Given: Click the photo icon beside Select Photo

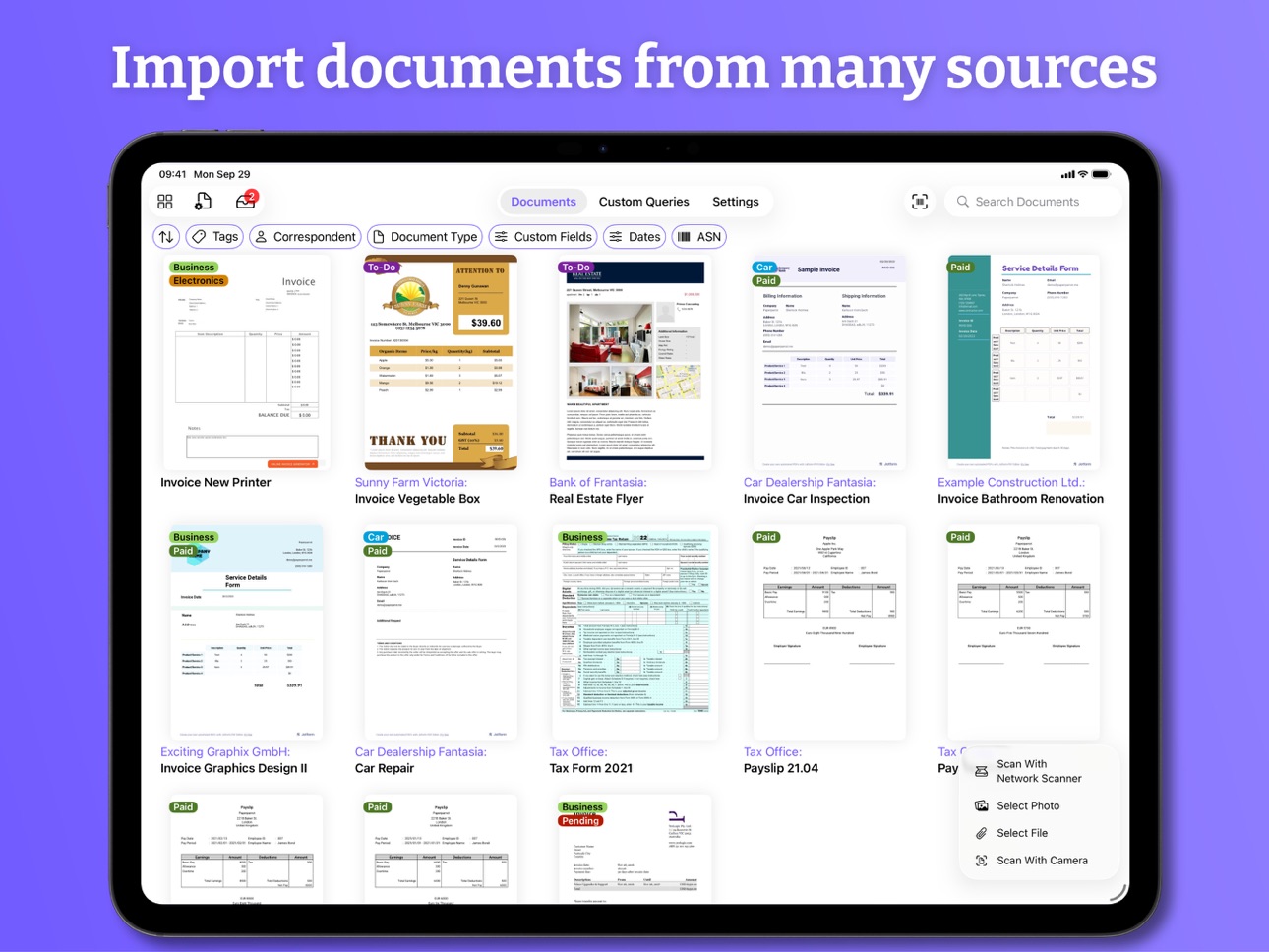Looking at the screenshot, I should (981, 805).
